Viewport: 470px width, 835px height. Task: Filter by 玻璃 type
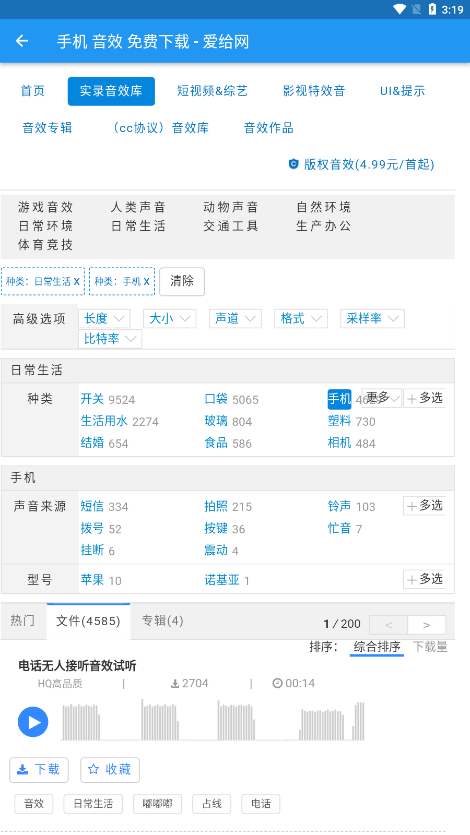pyautogui.click(x=216, y=421)
